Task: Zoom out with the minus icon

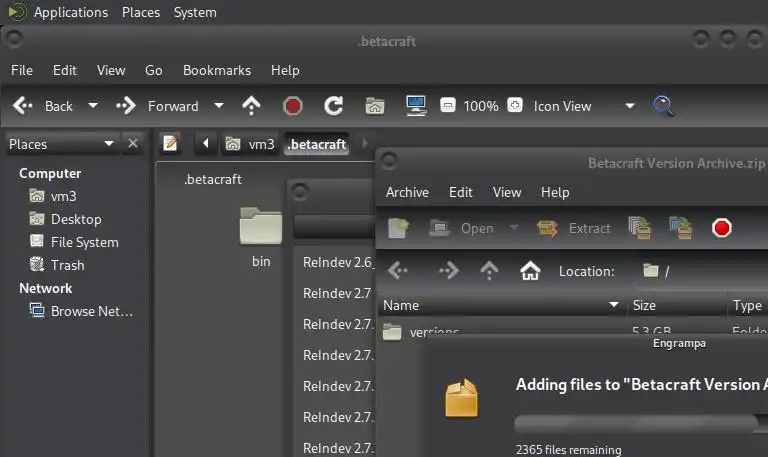Action: pyautogui.click(x=448, y=105)
